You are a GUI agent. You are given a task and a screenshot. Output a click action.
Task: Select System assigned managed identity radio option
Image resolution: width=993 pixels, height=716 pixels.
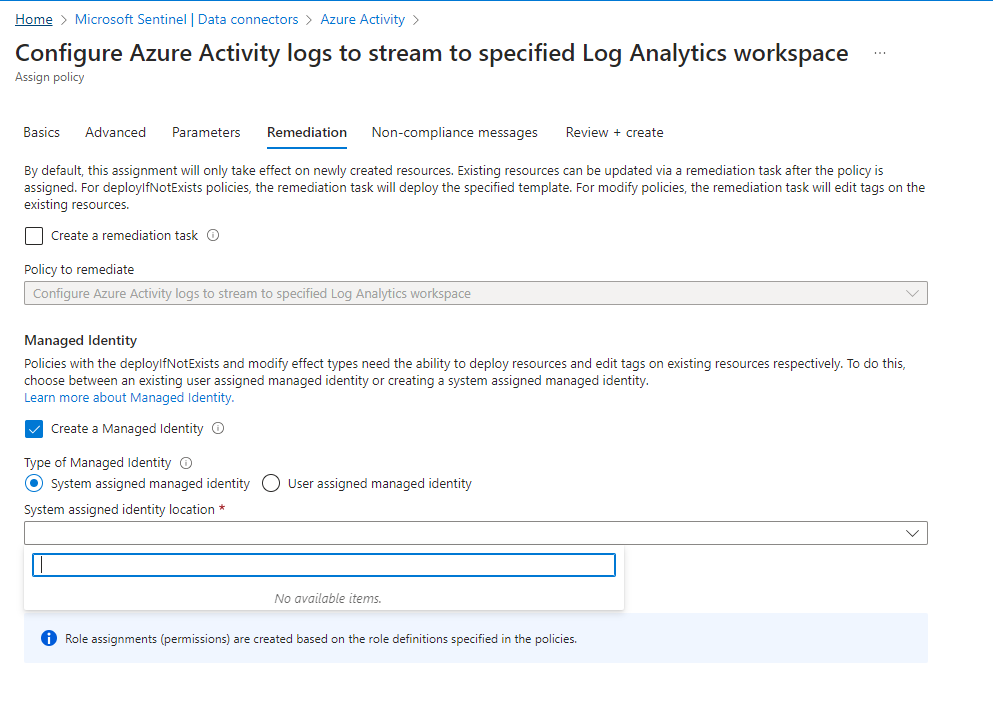[x=32, y=483]
